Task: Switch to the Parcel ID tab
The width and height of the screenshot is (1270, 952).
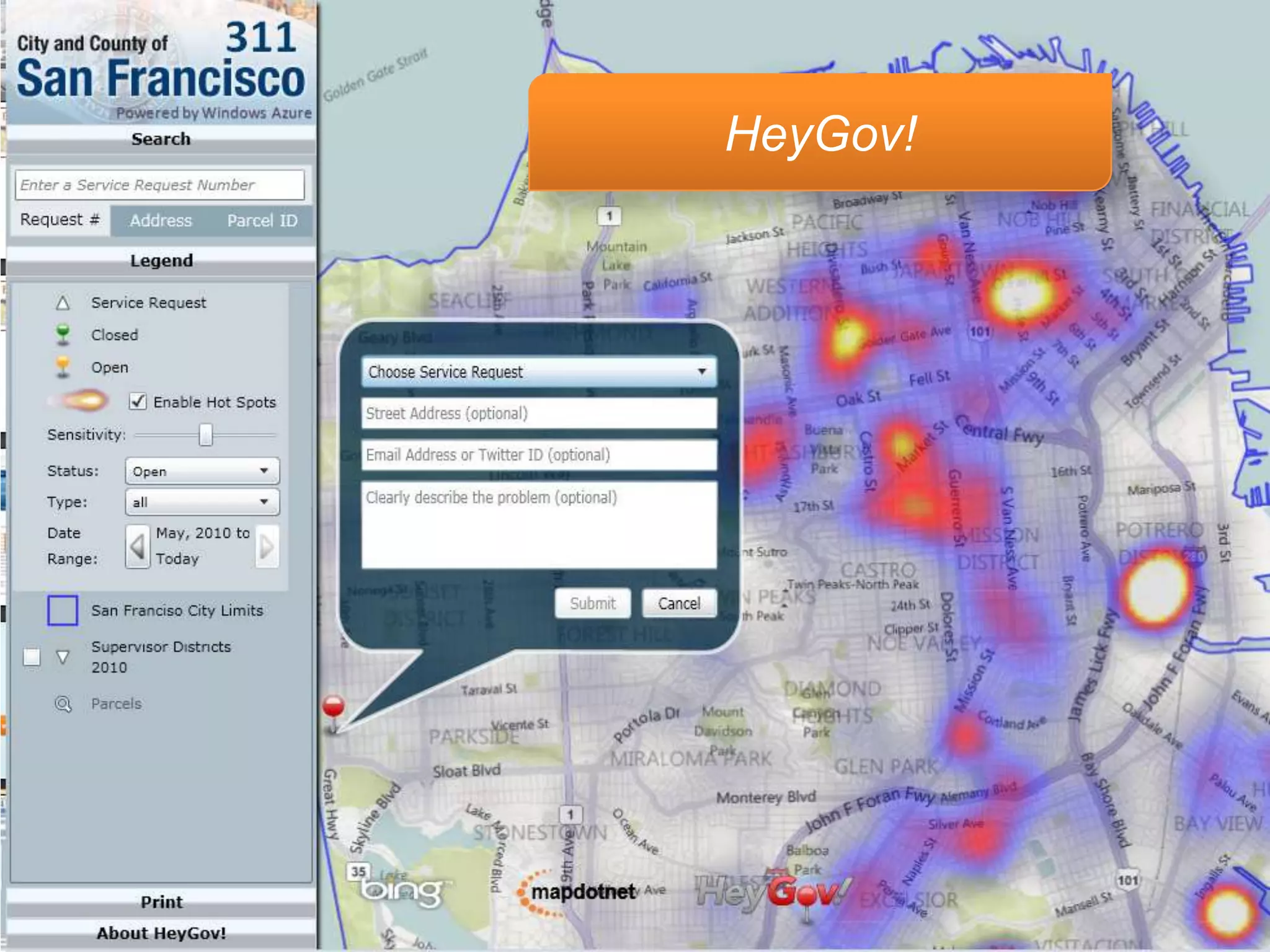Action: (262, 221)
